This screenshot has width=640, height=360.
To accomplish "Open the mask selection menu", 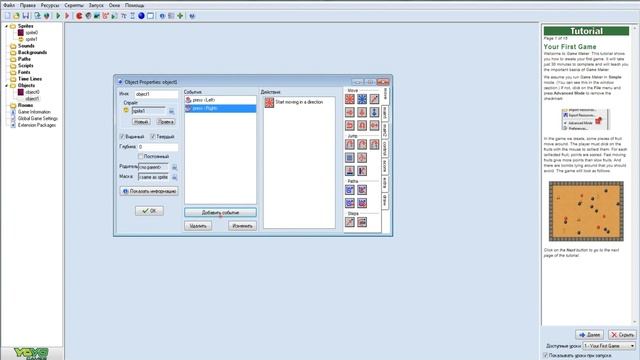I will point(174,177).
